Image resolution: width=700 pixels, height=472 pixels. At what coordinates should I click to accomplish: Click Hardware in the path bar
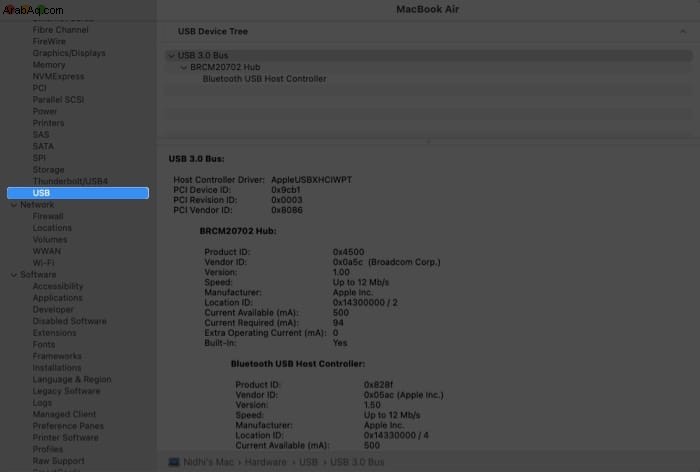(265, 462)
